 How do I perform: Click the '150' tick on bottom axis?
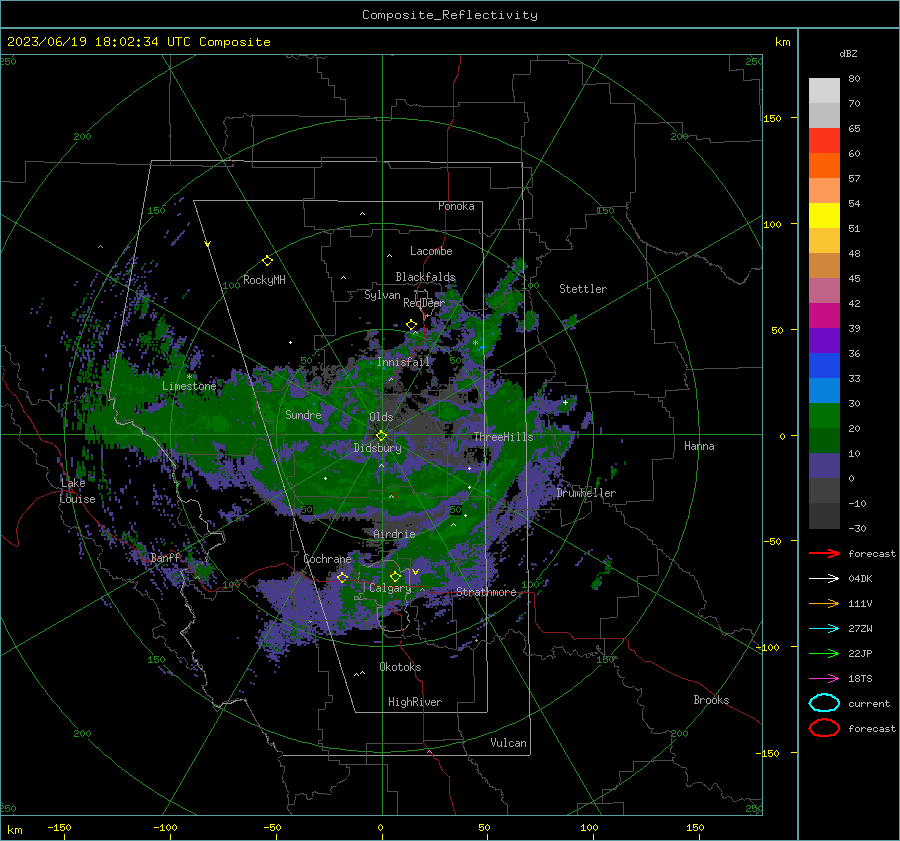[695, 827]
